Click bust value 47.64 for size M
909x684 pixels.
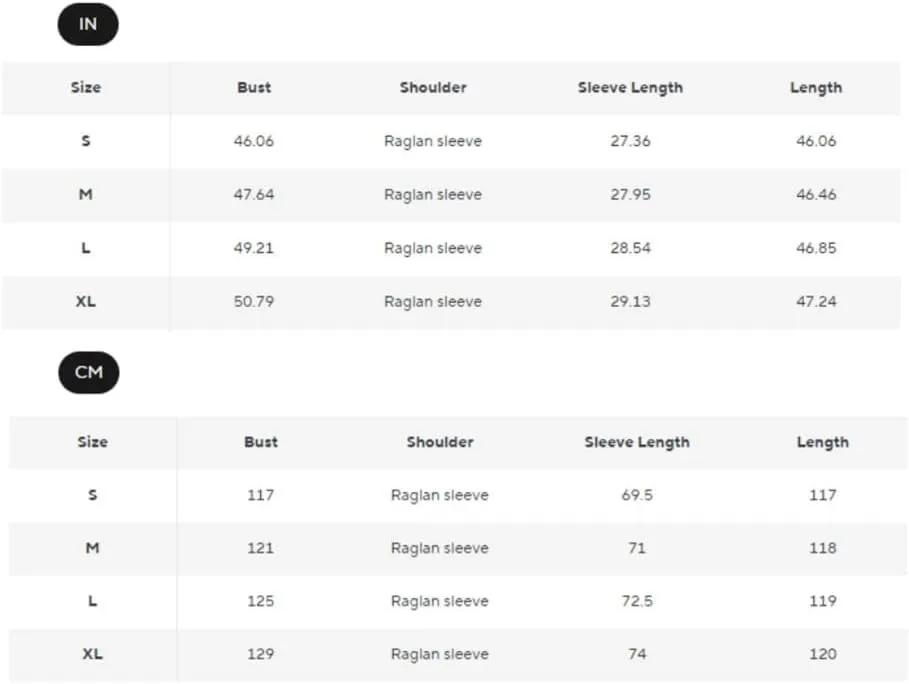254,194
